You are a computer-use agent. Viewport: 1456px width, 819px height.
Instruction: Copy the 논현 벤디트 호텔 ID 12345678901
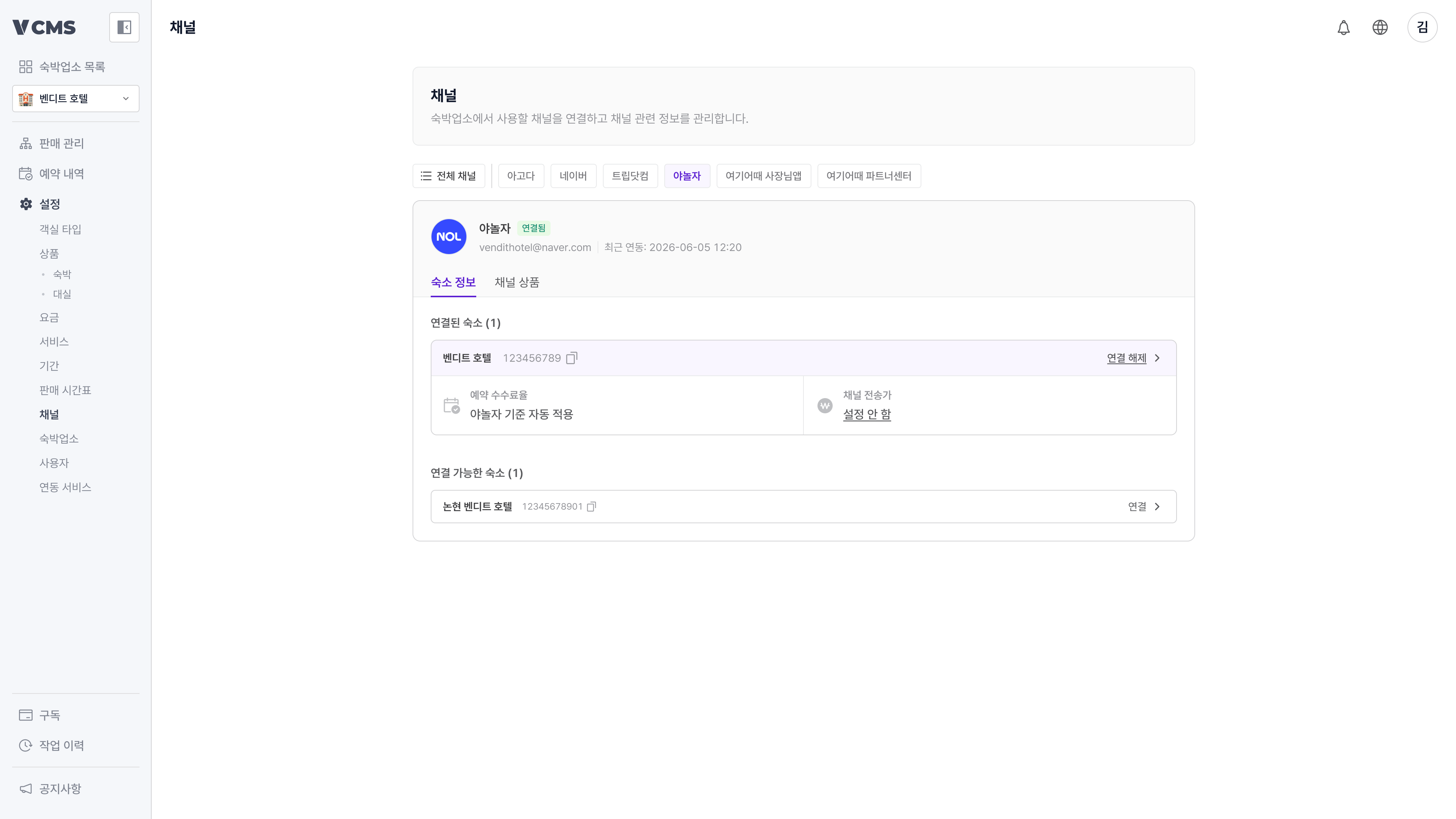tap(591, 507)
